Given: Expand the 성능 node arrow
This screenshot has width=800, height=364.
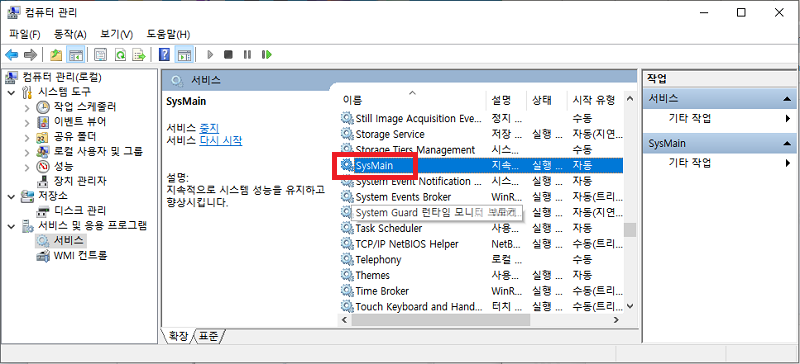Looking at the screenshot, I should tap(27, 166).
